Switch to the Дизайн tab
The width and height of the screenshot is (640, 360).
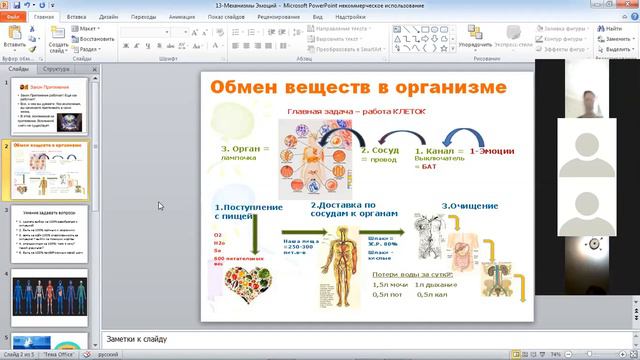coord(109,17)
